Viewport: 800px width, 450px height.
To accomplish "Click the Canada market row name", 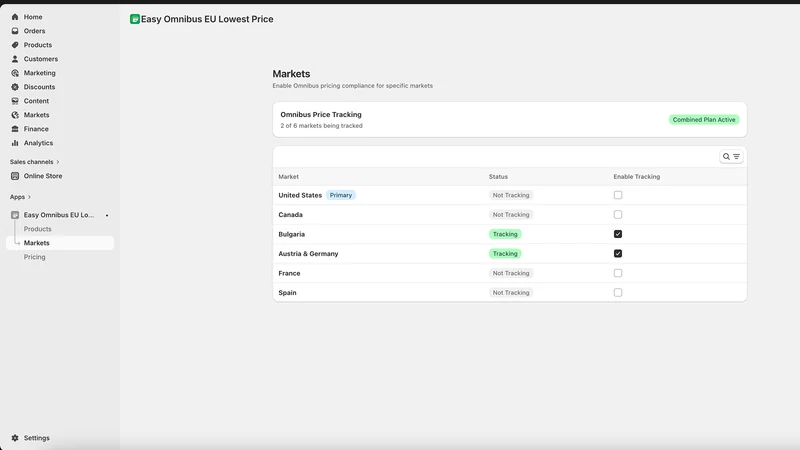I will [290, 215].
